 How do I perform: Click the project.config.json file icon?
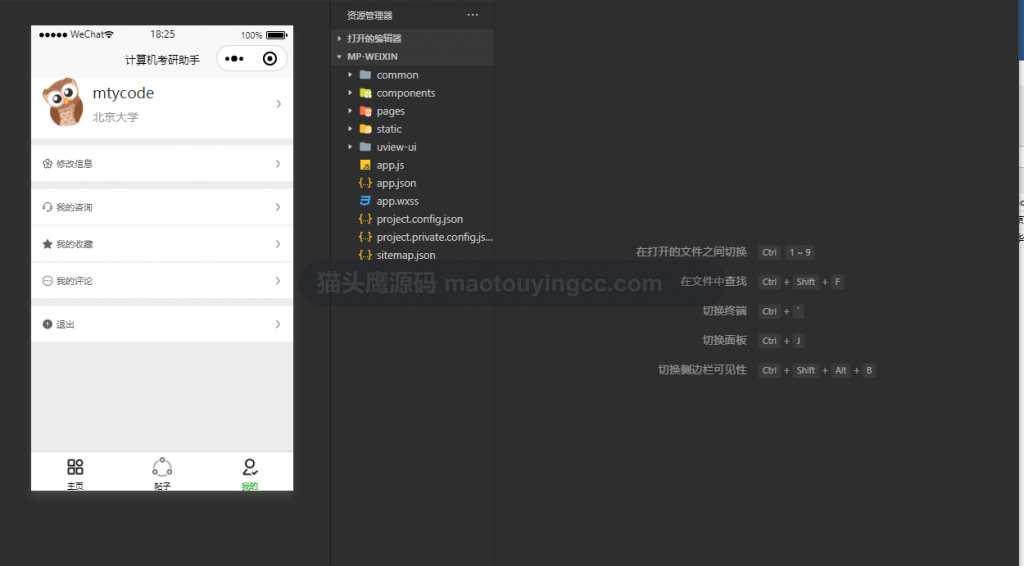(x=366, y=219)
